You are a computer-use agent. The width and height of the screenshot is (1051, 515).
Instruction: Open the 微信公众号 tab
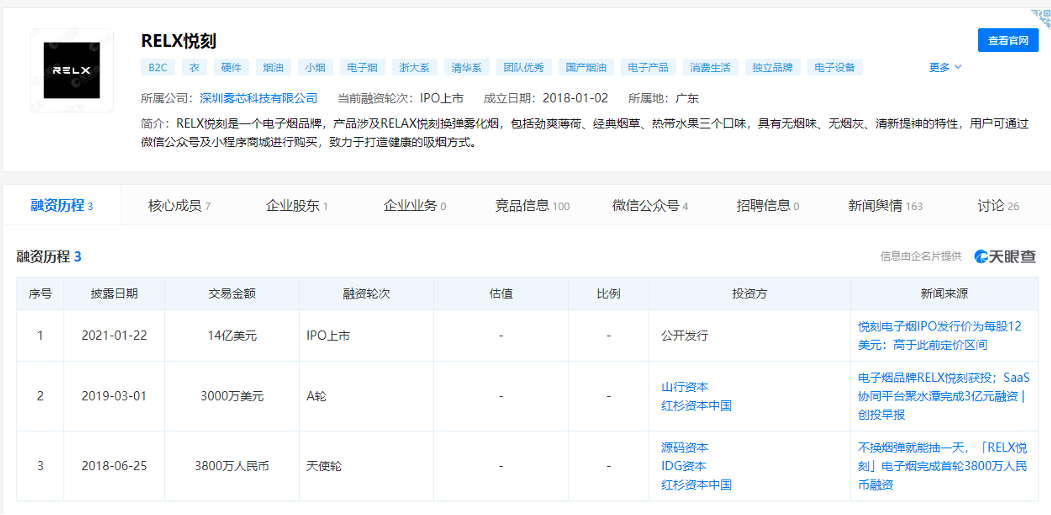coord(650,206)
